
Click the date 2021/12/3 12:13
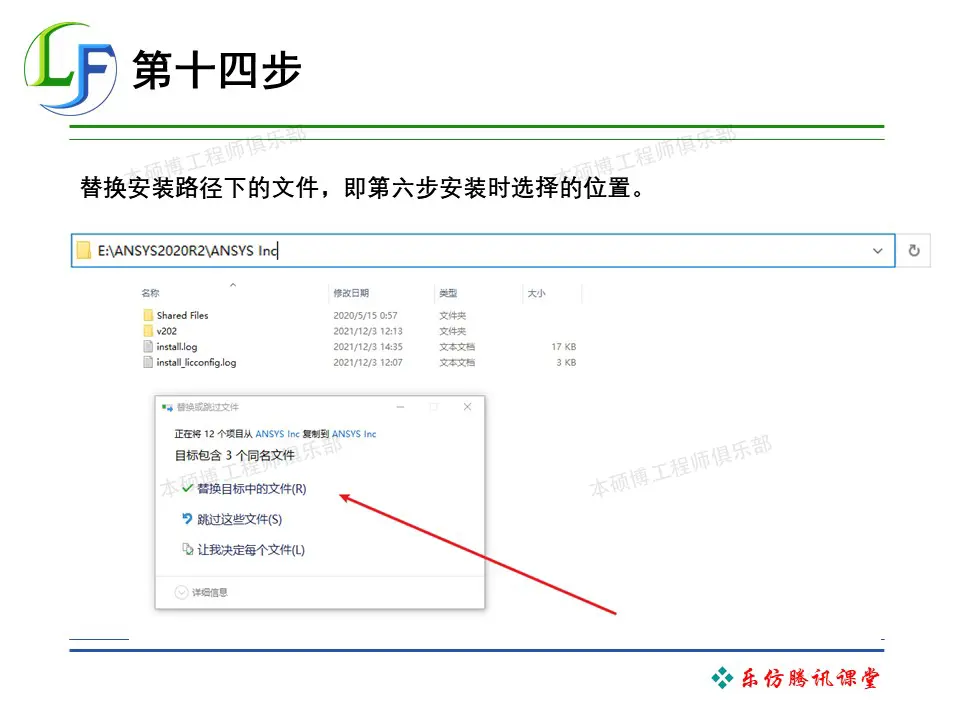click(x=368, y=331)
